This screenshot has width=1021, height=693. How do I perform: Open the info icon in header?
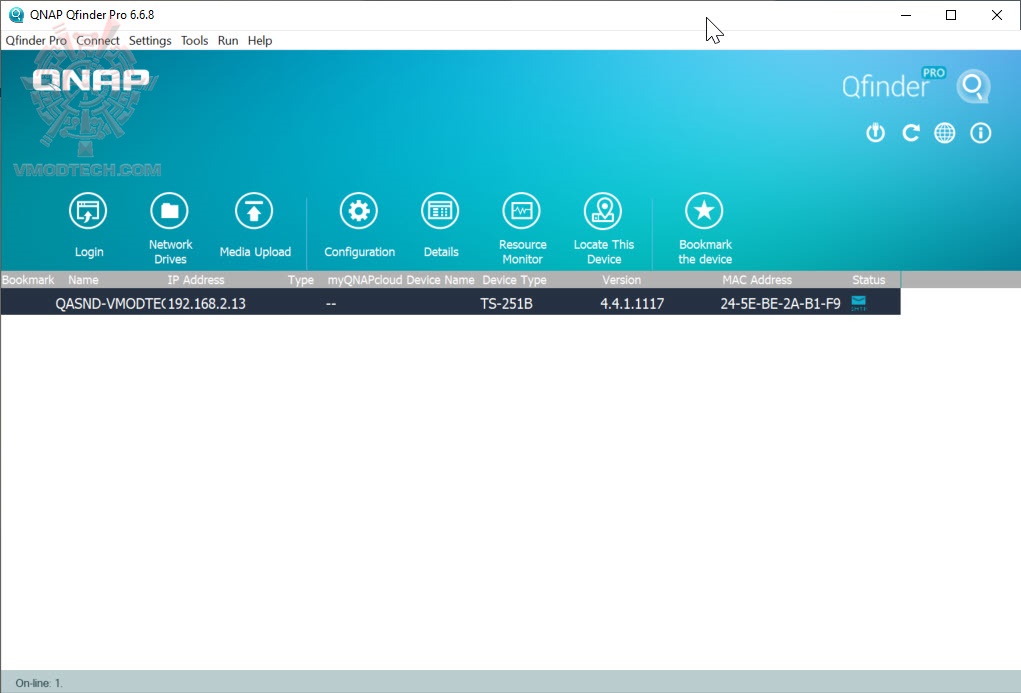981,133
